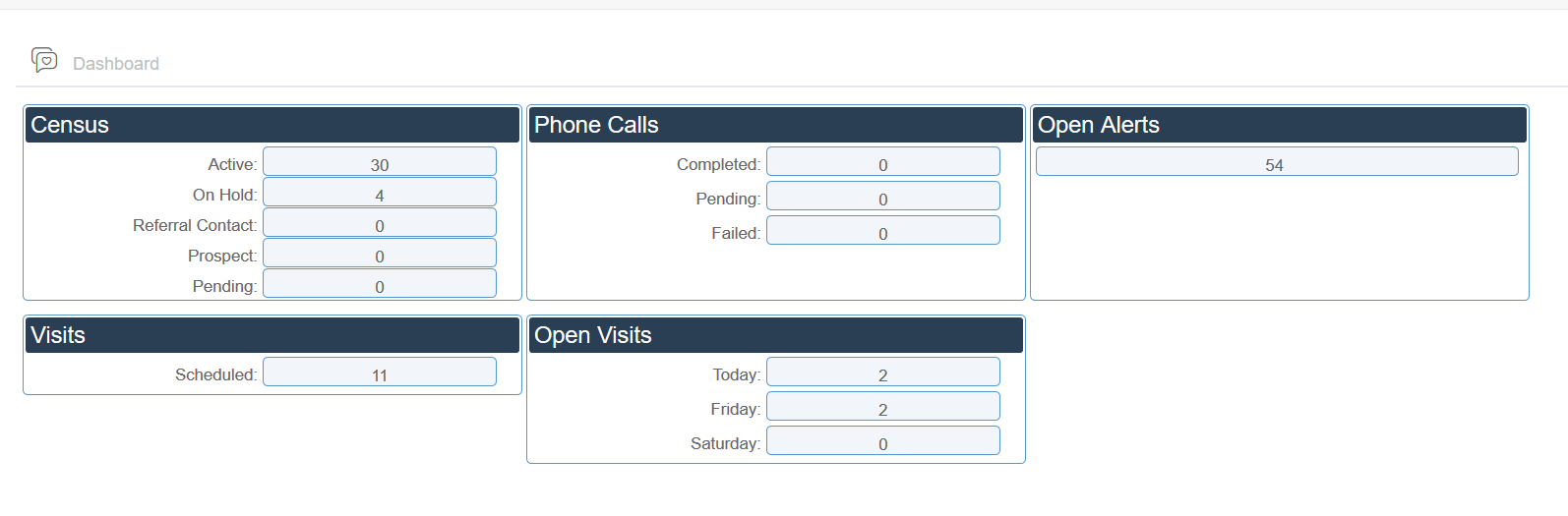
Task: Select the On Hold census value
Action: (x=380, y=192)
